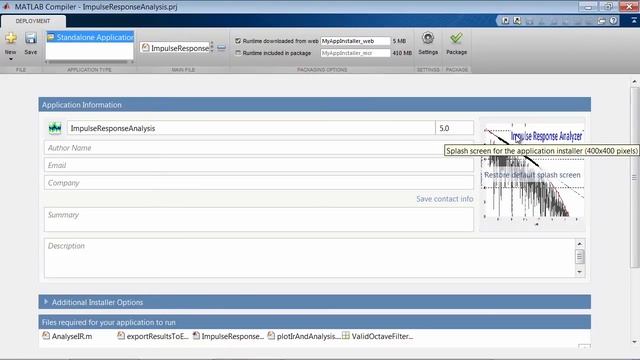Enable Runtime included in package checkbox
This screenshot has width=640, height=360.
pyautogui.click(x=238, y=53)
